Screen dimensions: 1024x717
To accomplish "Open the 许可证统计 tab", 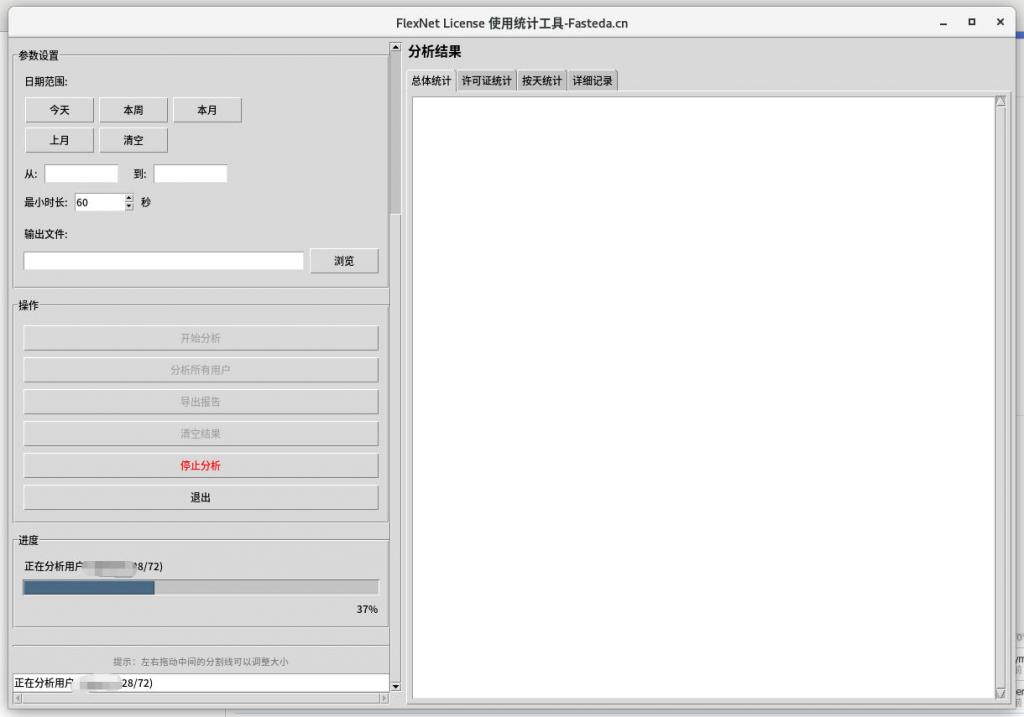I will [x=486, y=82].
